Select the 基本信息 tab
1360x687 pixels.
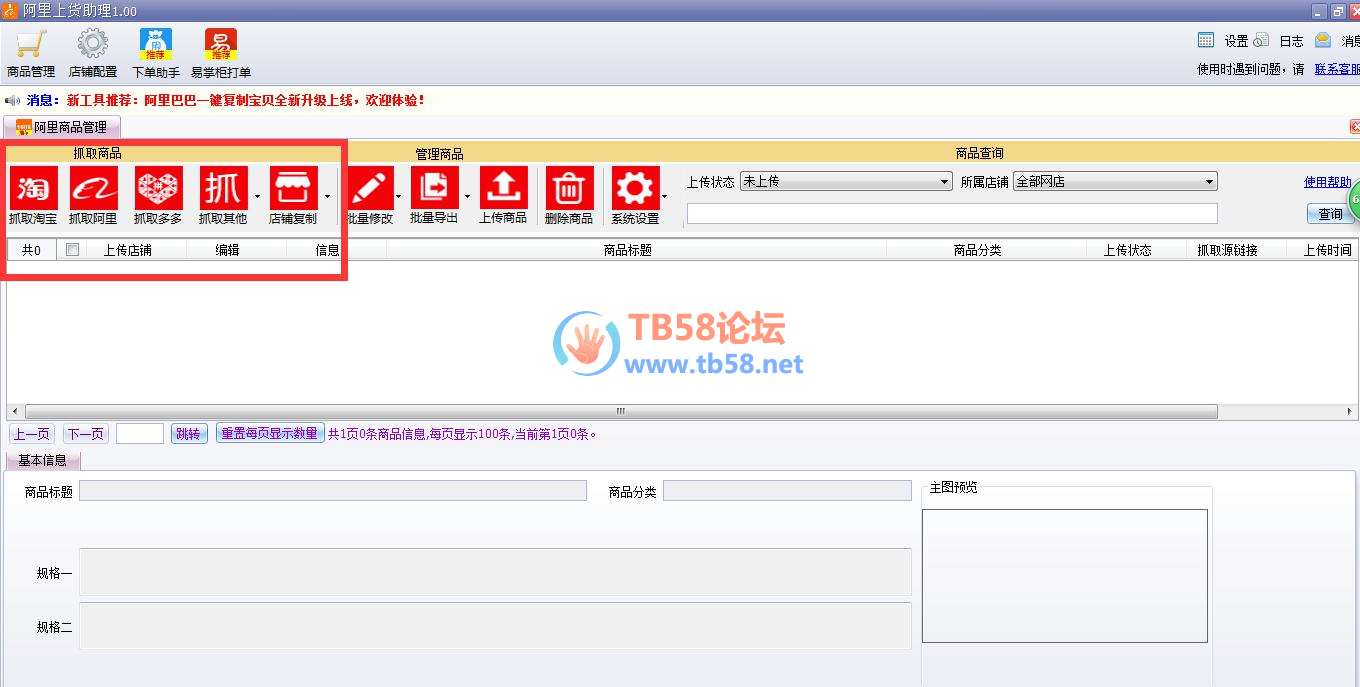[x=43, y=460]
